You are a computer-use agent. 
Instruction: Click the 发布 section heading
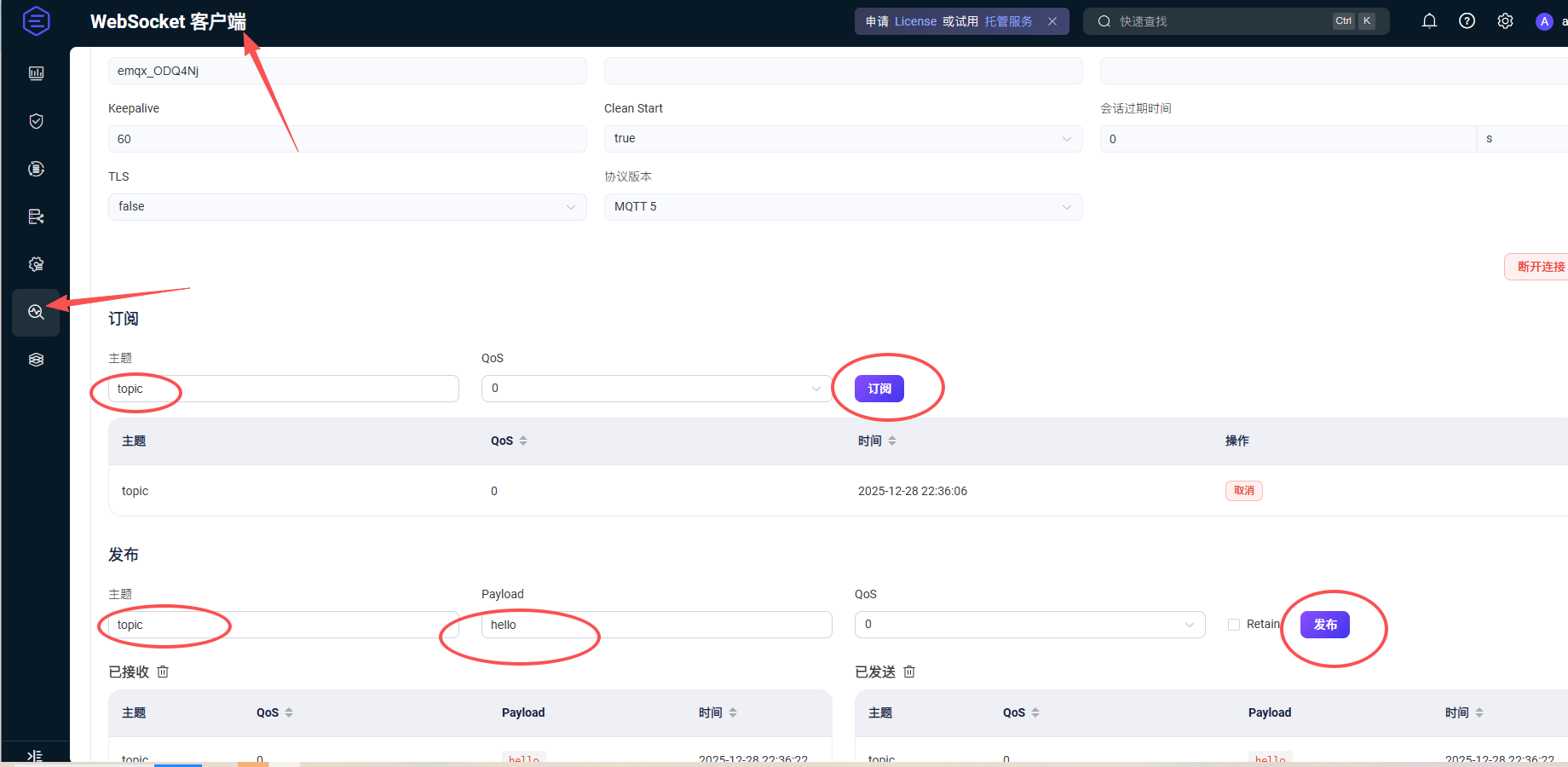[x=124, y=555]
